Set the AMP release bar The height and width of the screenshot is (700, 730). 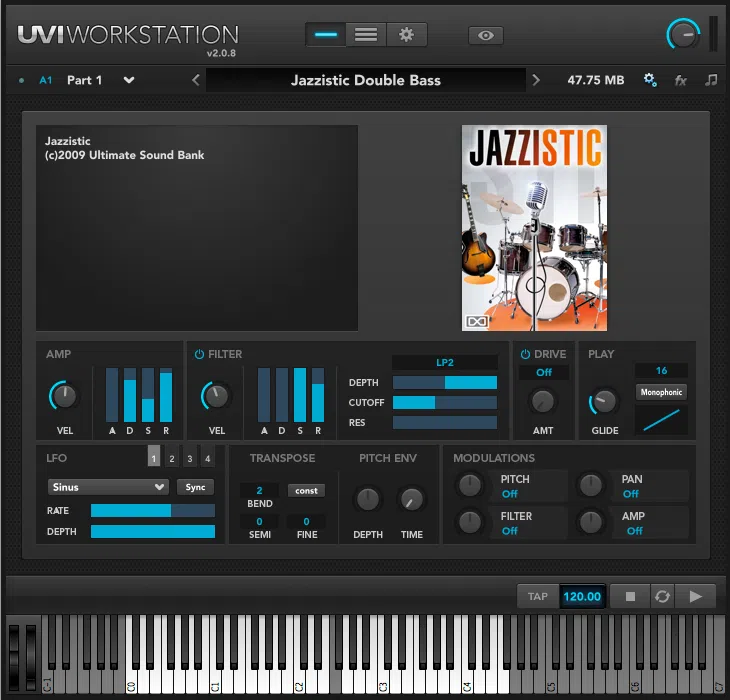pos(166,395)
